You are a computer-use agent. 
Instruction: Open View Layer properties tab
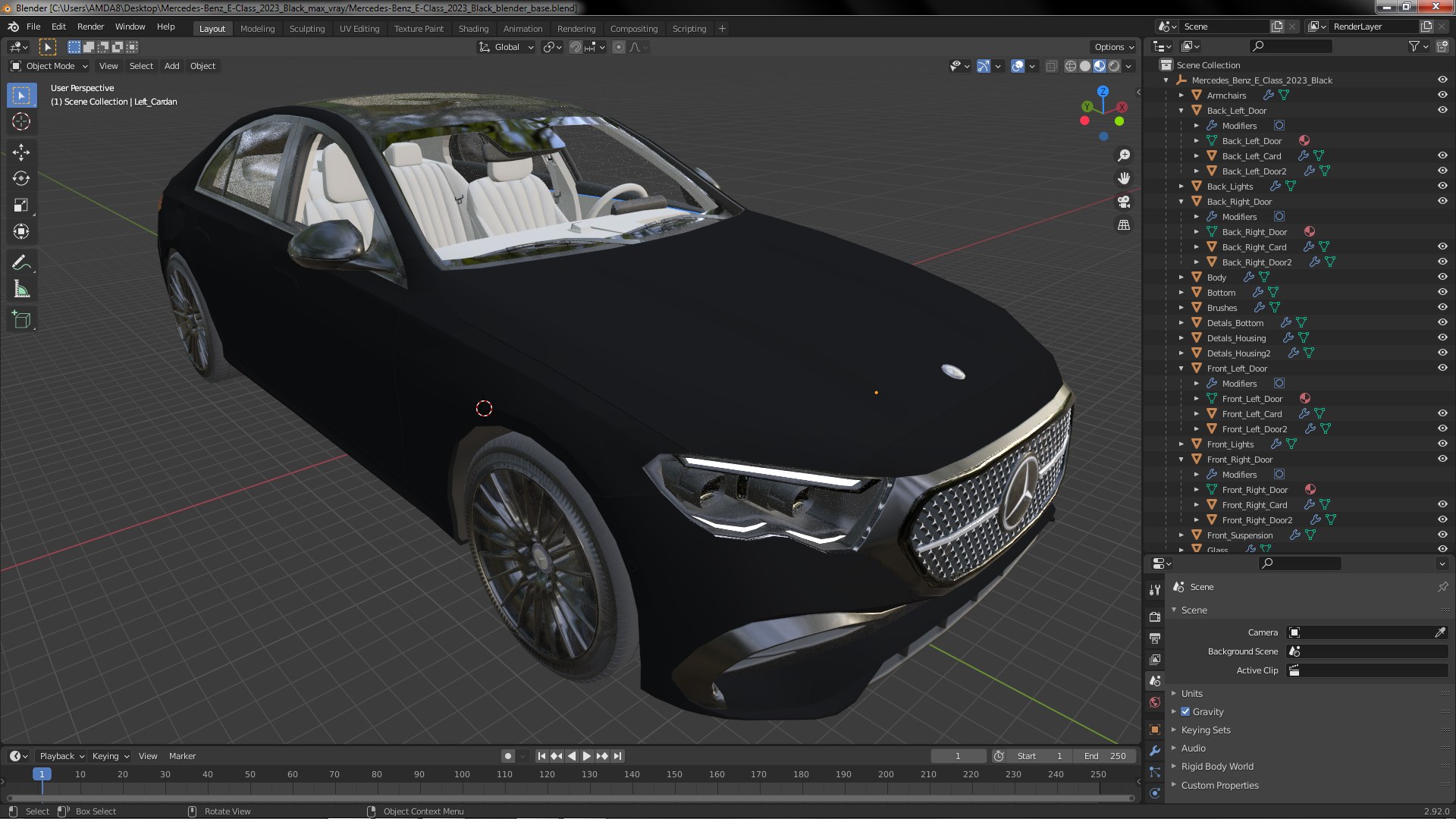point(1155,659)
